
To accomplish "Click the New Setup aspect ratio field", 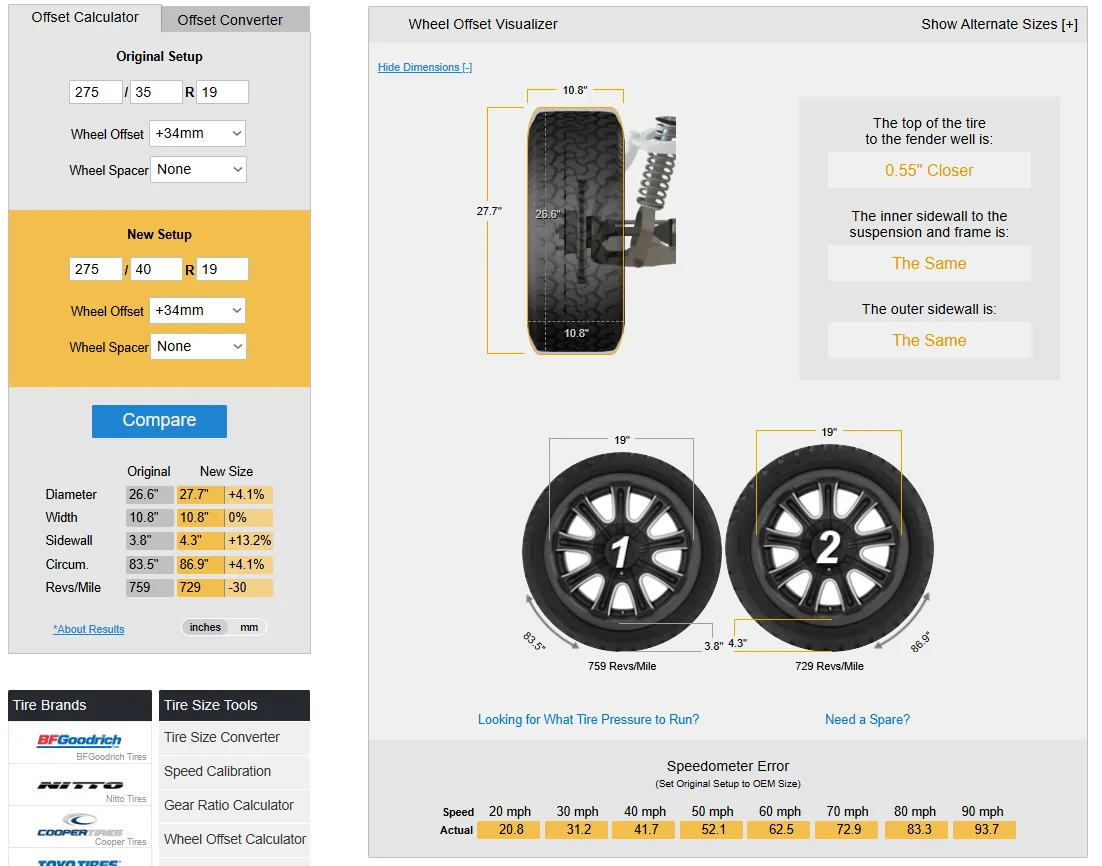I will (156, 269).
